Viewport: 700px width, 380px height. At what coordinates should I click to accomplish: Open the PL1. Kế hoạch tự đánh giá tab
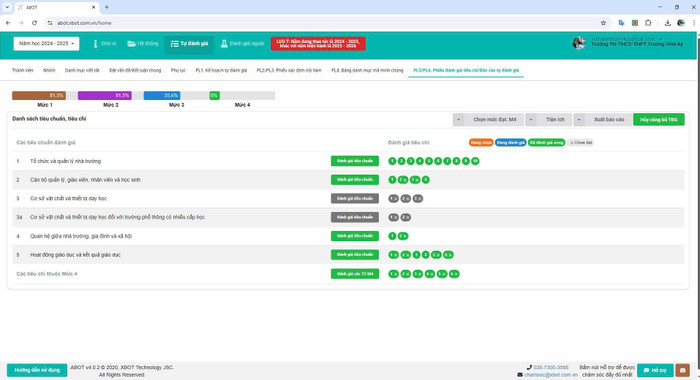point(221,71)
